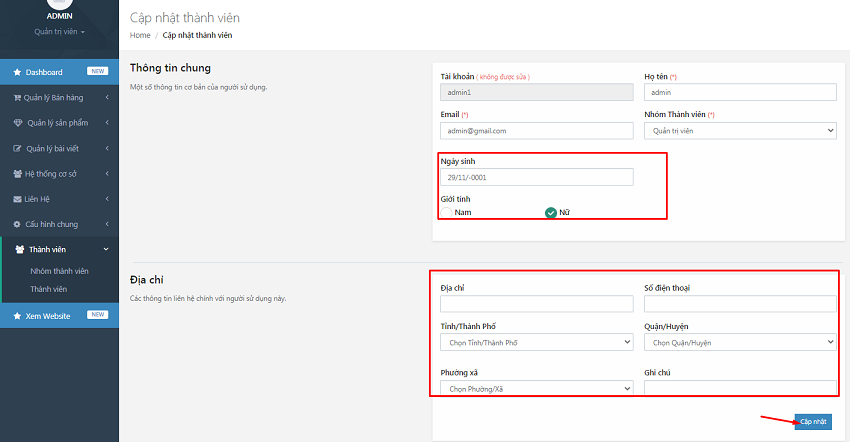850x442 pixels.
Task: Open Nhóm thành viên submenu item
Action: coord(59,271)
